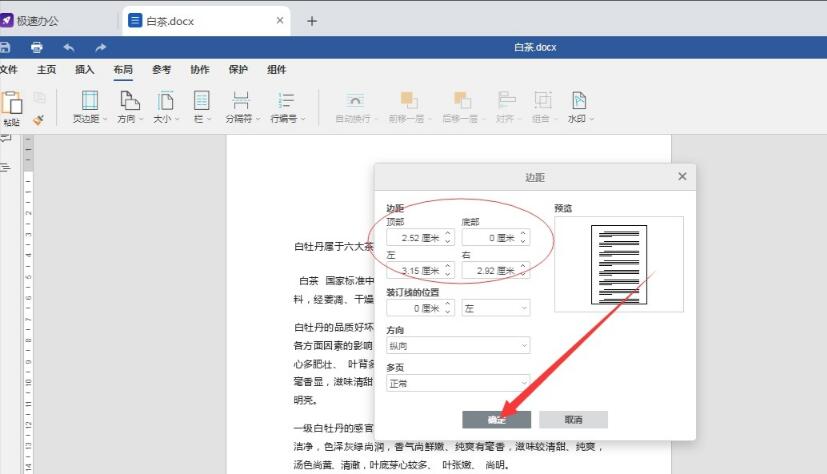Increase the 顶部 margin with up arrow

pos(448,234)
